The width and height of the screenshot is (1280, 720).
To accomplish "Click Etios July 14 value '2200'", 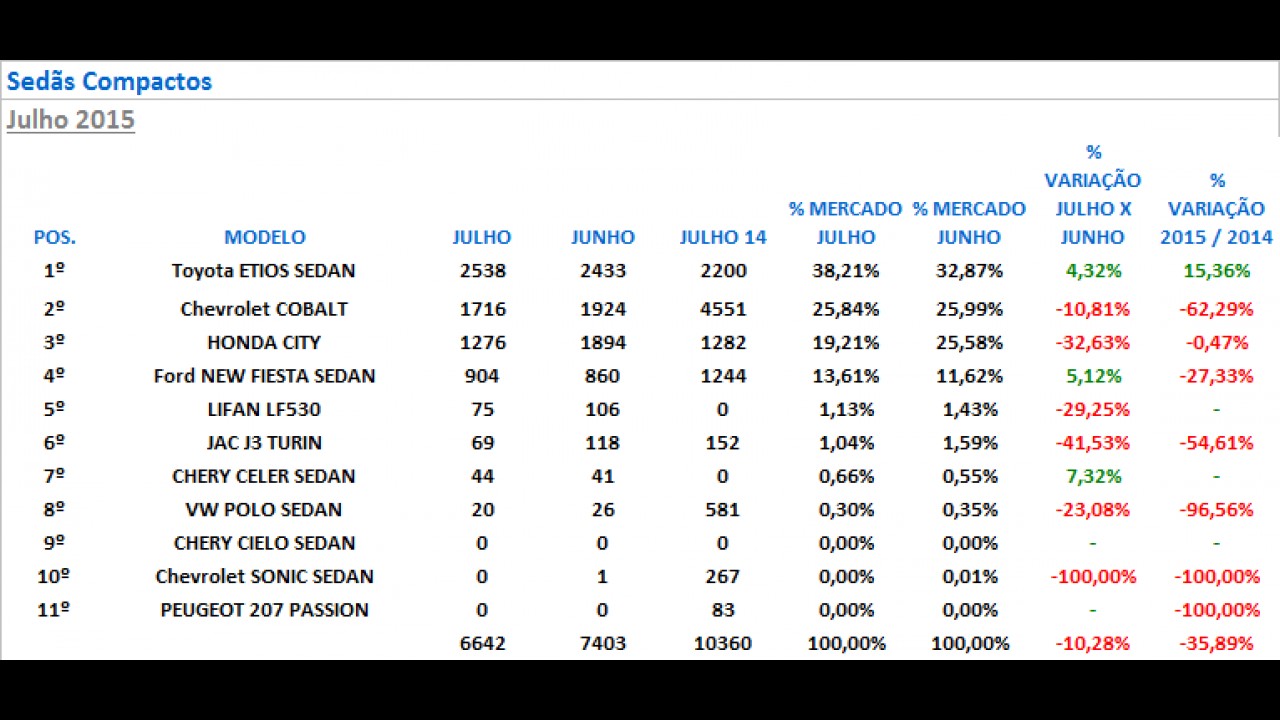I will tap(723, 271).
